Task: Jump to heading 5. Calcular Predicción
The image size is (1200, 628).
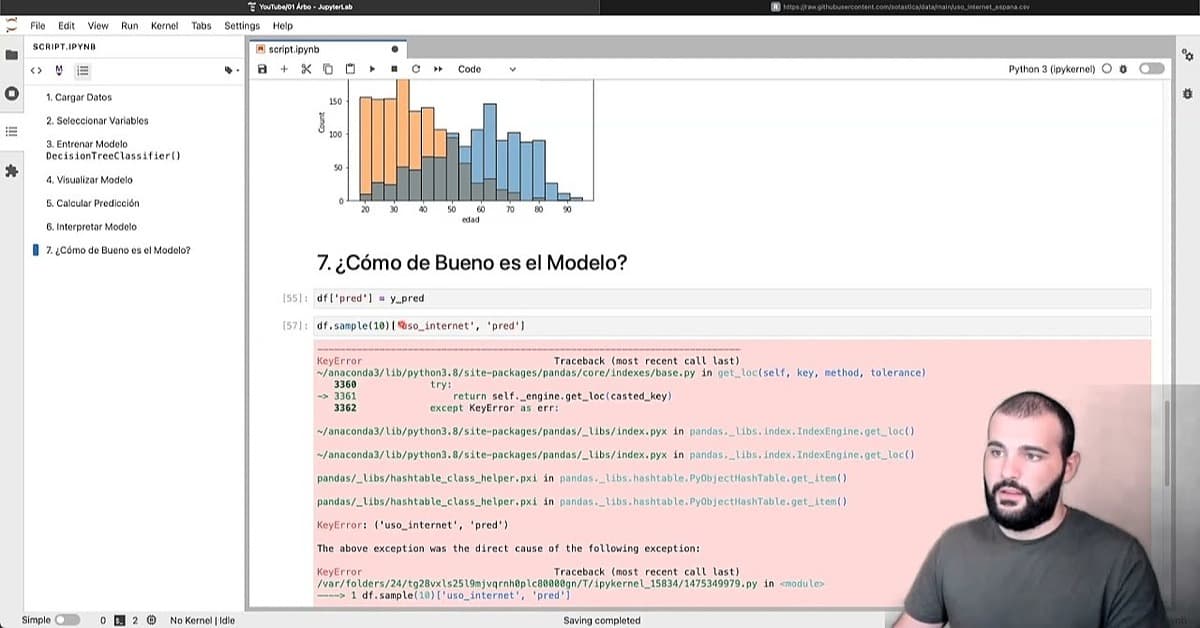Action: tap(93, 203)
